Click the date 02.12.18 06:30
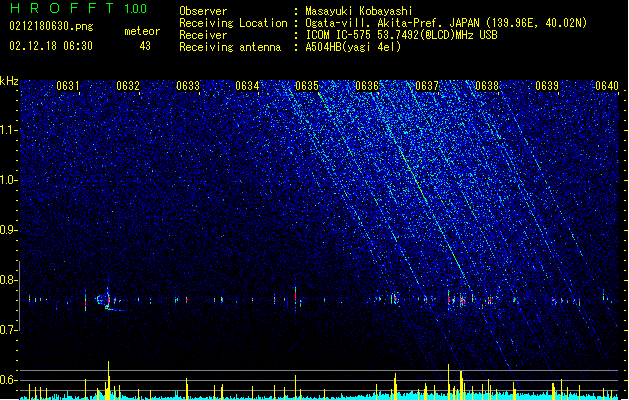629x400 pixels. point(51,46)
